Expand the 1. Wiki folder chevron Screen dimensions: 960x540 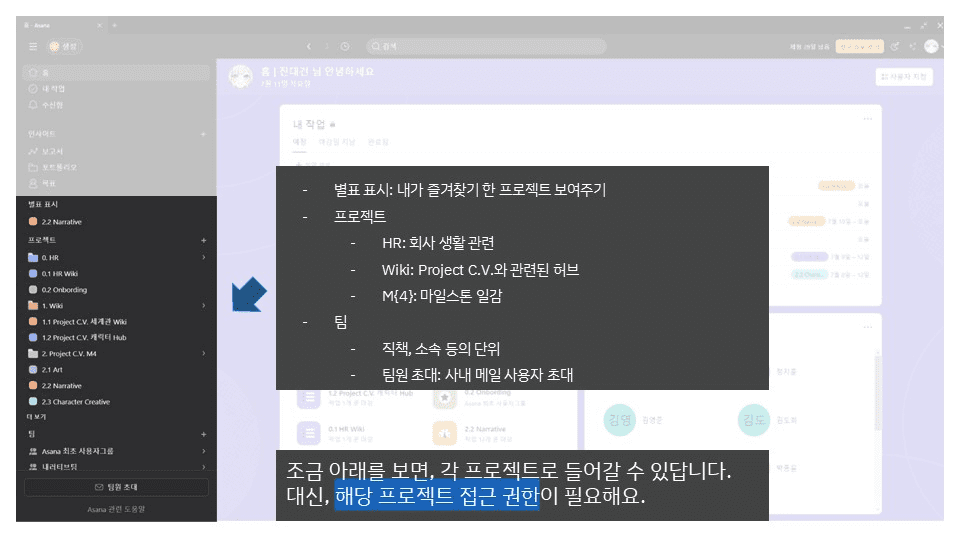point(203,305)
